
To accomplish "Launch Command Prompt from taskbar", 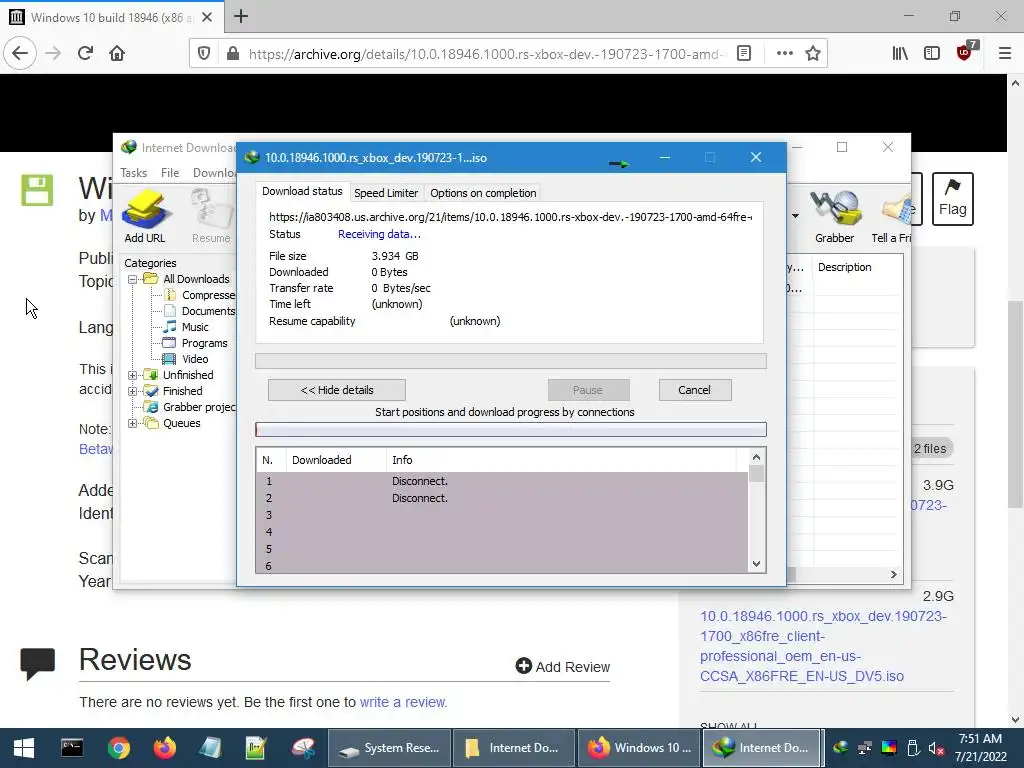I will point(72,748).
